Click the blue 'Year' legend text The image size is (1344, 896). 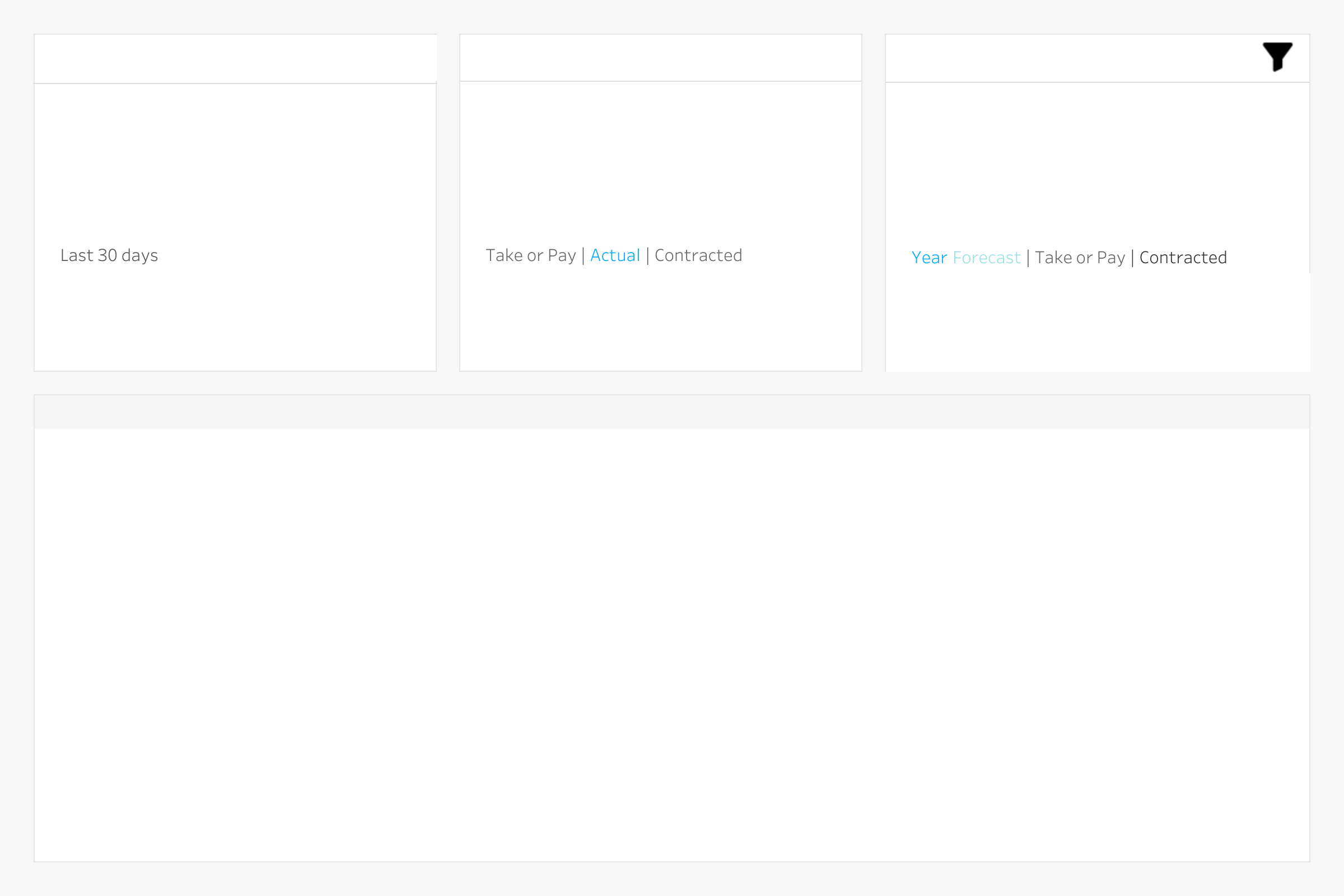point(929,258)
